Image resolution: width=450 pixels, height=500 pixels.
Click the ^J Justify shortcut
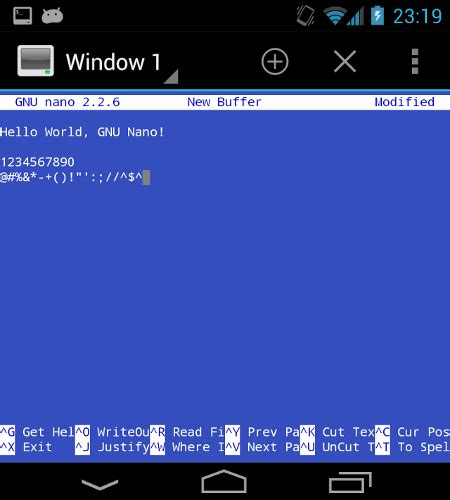pyautogui.click(x=112, y=447)
